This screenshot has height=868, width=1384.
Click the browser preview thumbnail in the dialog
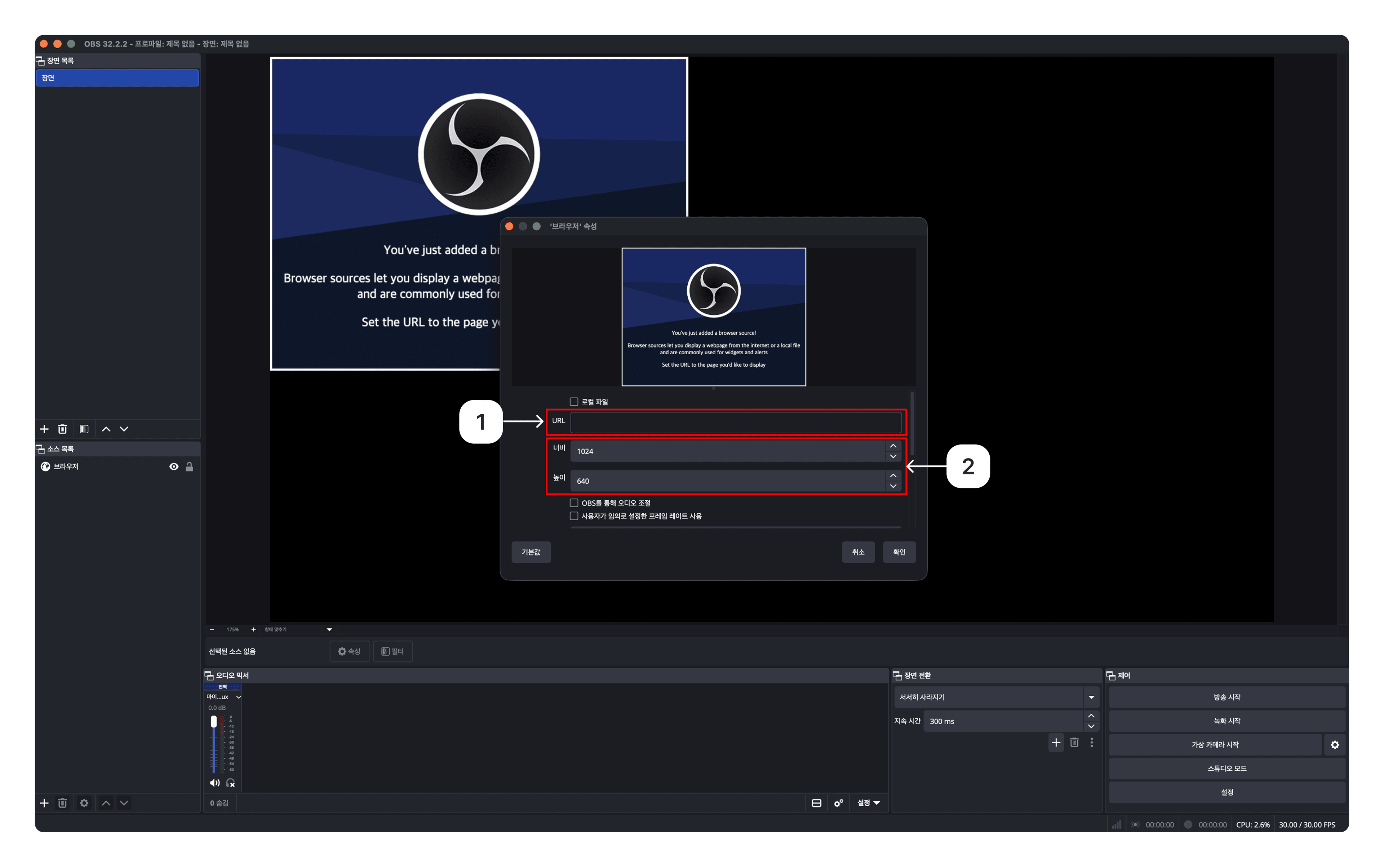pyautogui.click(x=714, y=317)
